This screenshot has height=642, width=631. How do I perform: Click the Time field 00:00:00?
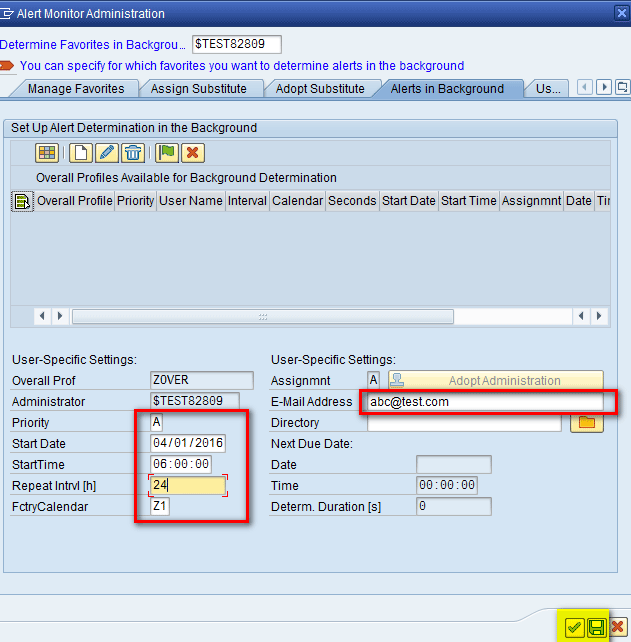tap(447, 486)
